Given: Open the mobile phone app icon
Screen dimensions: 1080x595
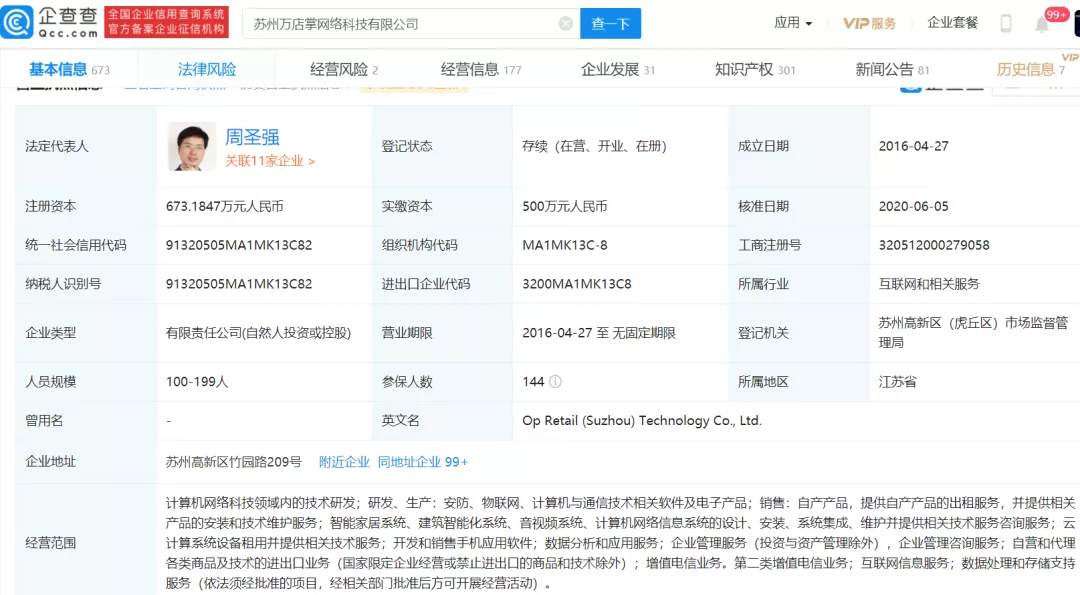Looking at the screenshot, I should pos(1006,23).
